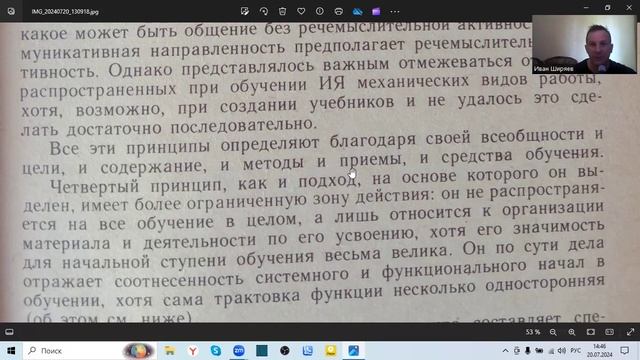Switch to the Photos app taskbar icon

[x=354, y=351]
